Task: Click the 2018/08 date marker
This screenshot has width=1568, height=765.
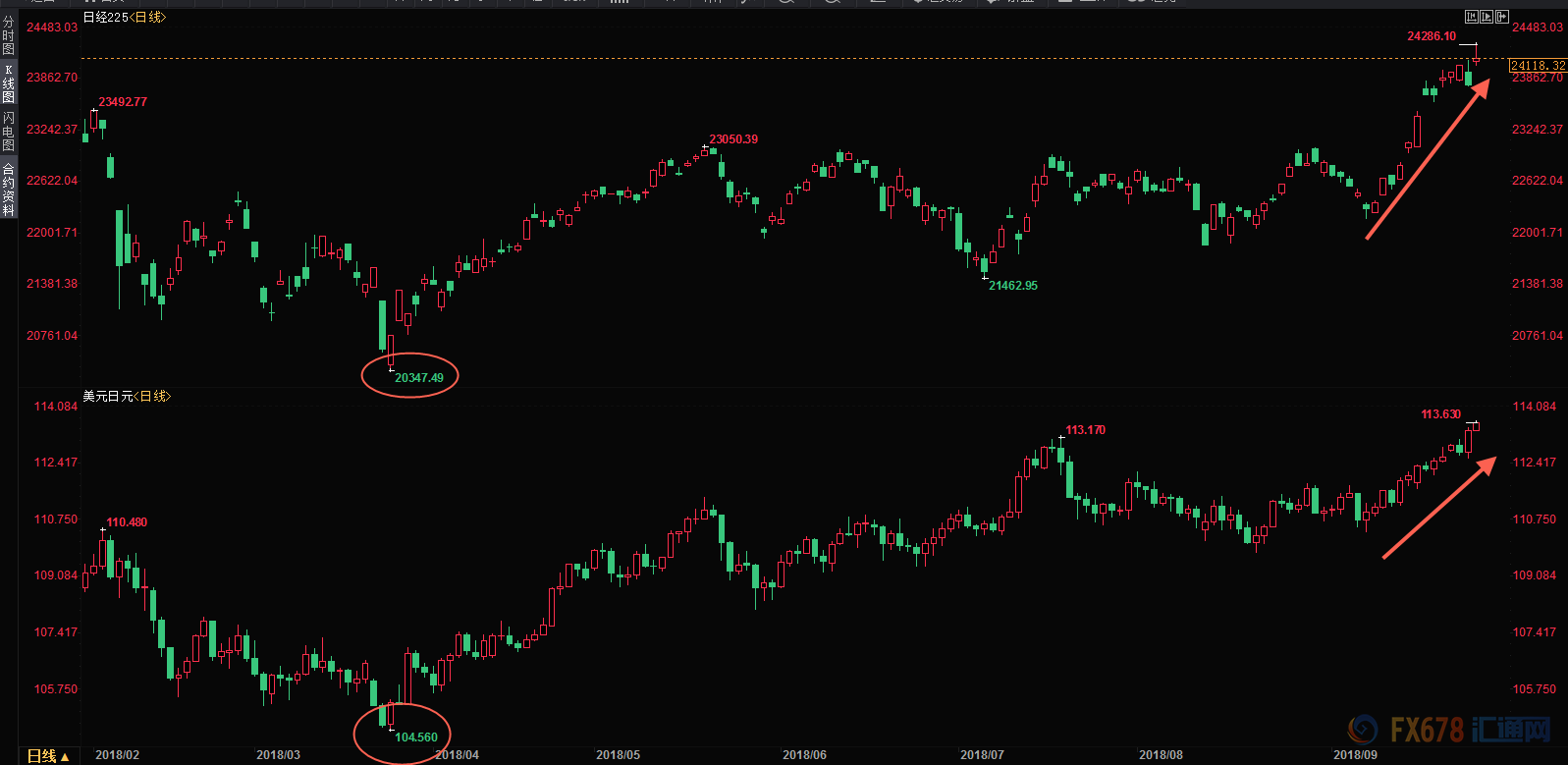Action: click(1161, 755)
